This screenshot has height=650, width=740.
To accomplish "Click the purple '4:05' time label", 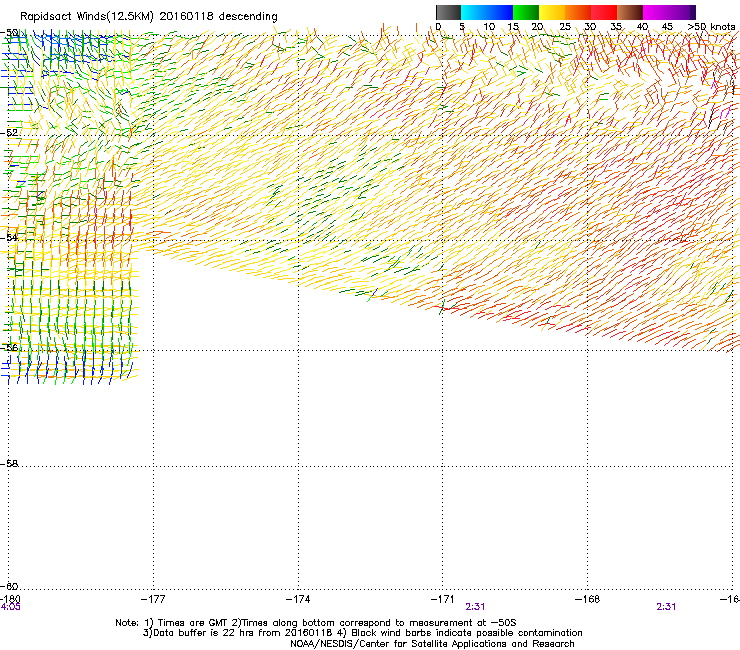I will coord(10,607).
